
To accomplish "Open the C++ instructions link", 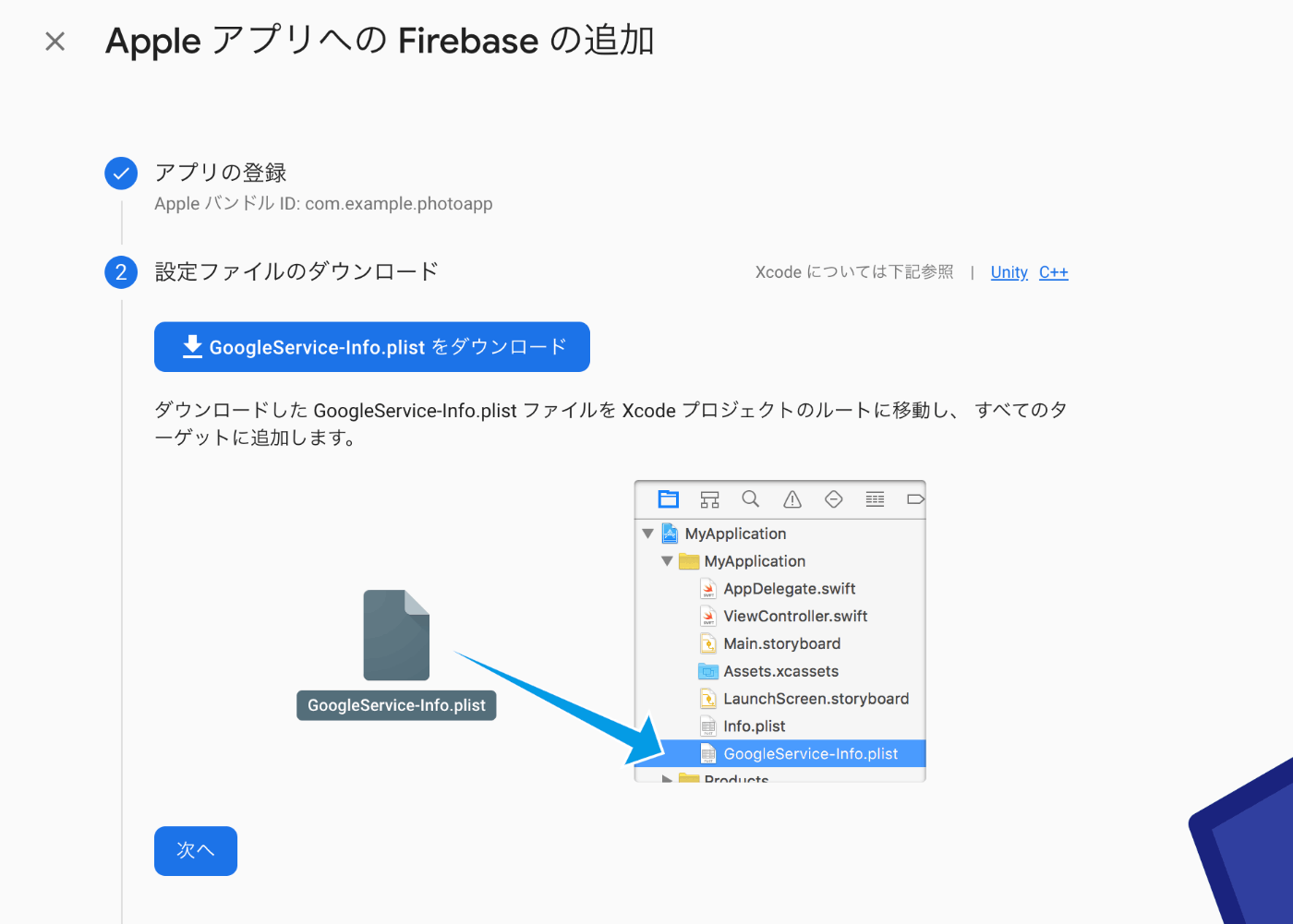I will pyautogui.click(x=1054, y=272).
